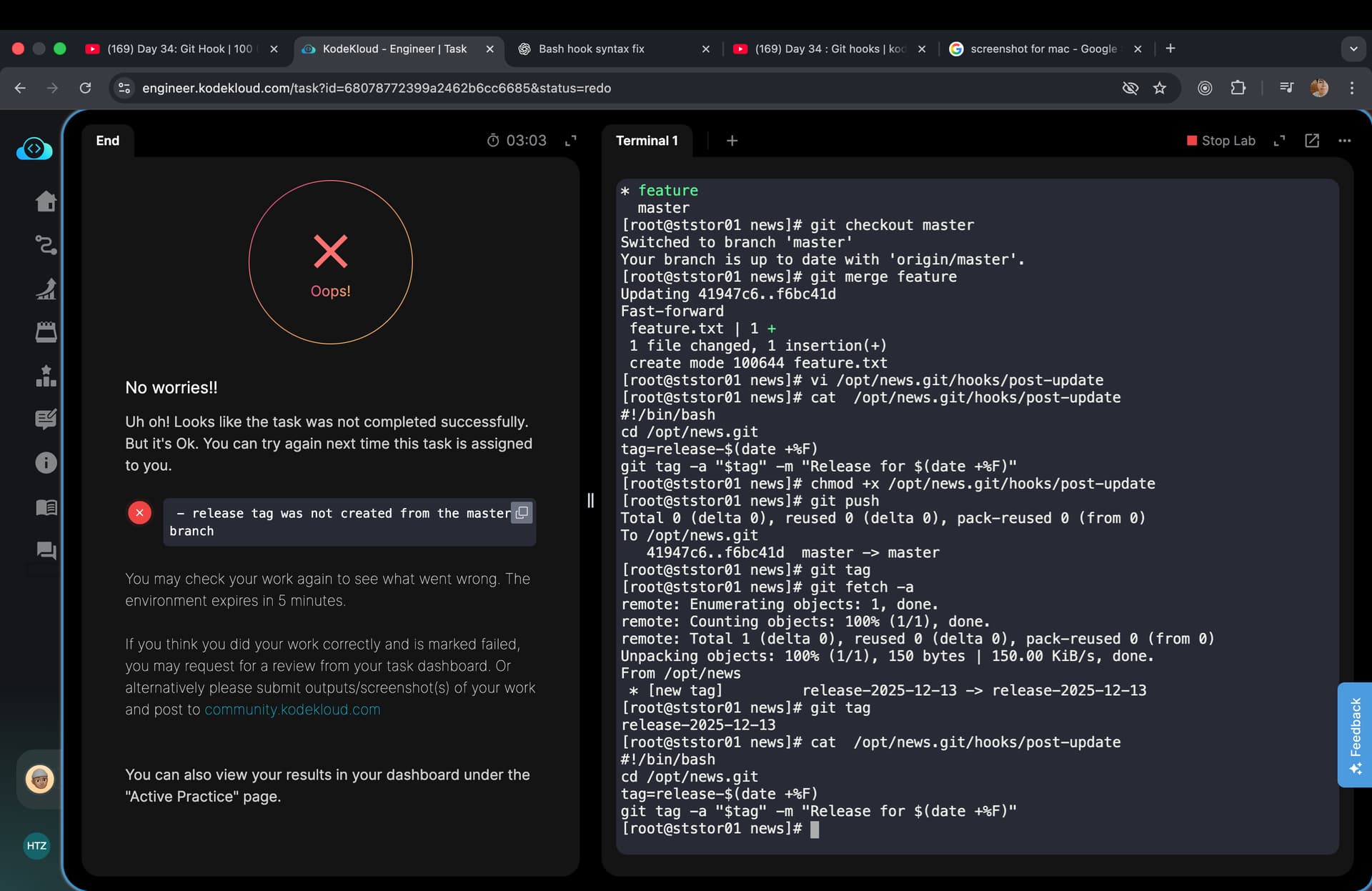The height and width of the screenshot is (891, 1372).
Task: Expand the terminal panel to fullscreen
Action: point(1279,141)
